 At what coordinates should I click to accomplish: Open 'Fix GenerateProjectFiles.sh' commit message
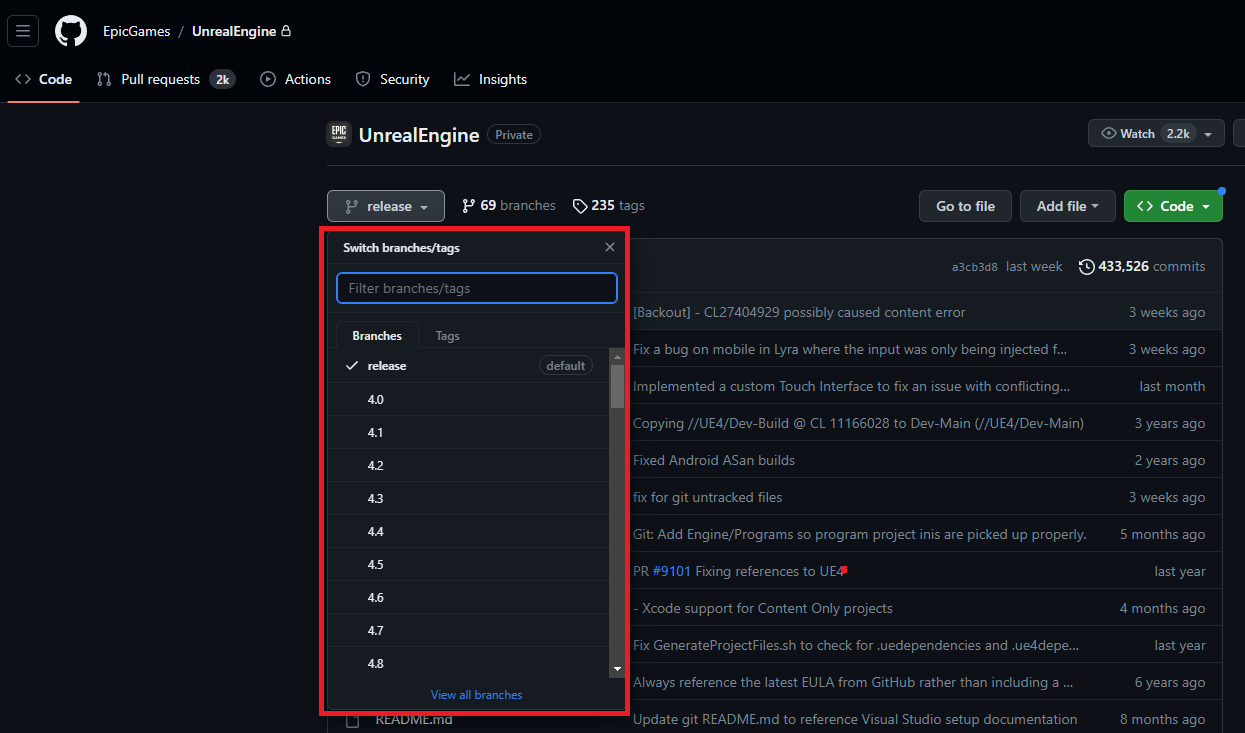coord(856,645)
